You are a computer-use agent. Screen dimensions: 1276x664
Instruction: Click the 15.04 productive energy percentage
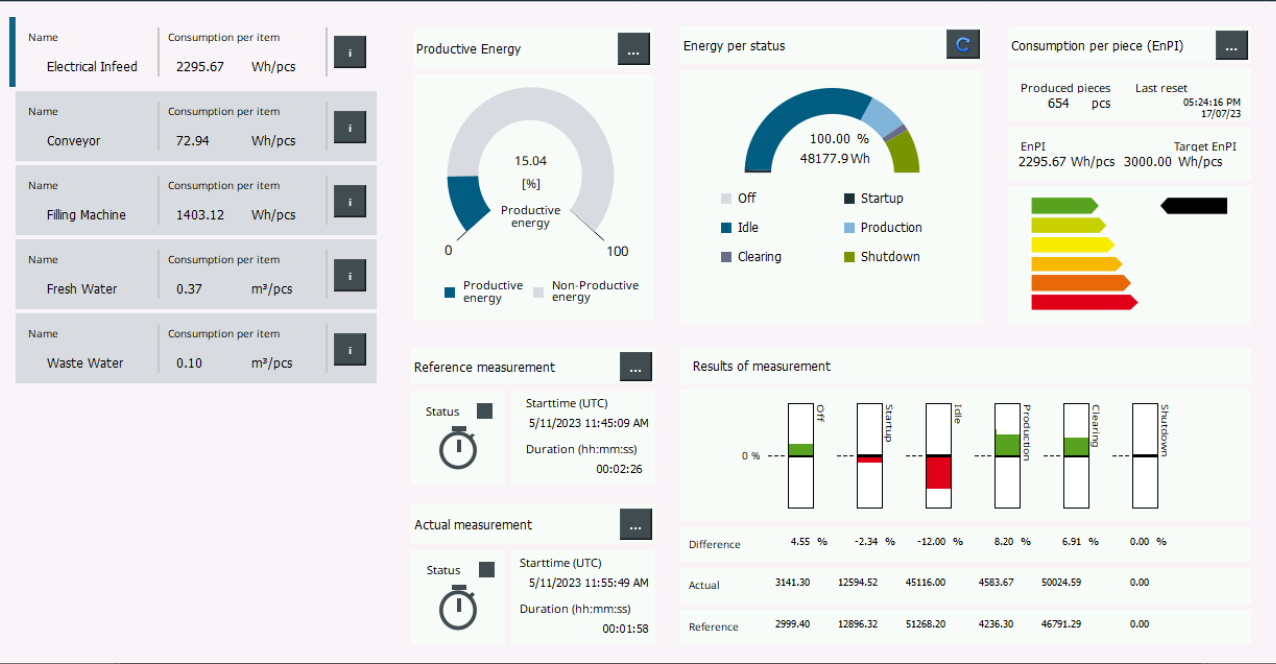click(531, 160)
